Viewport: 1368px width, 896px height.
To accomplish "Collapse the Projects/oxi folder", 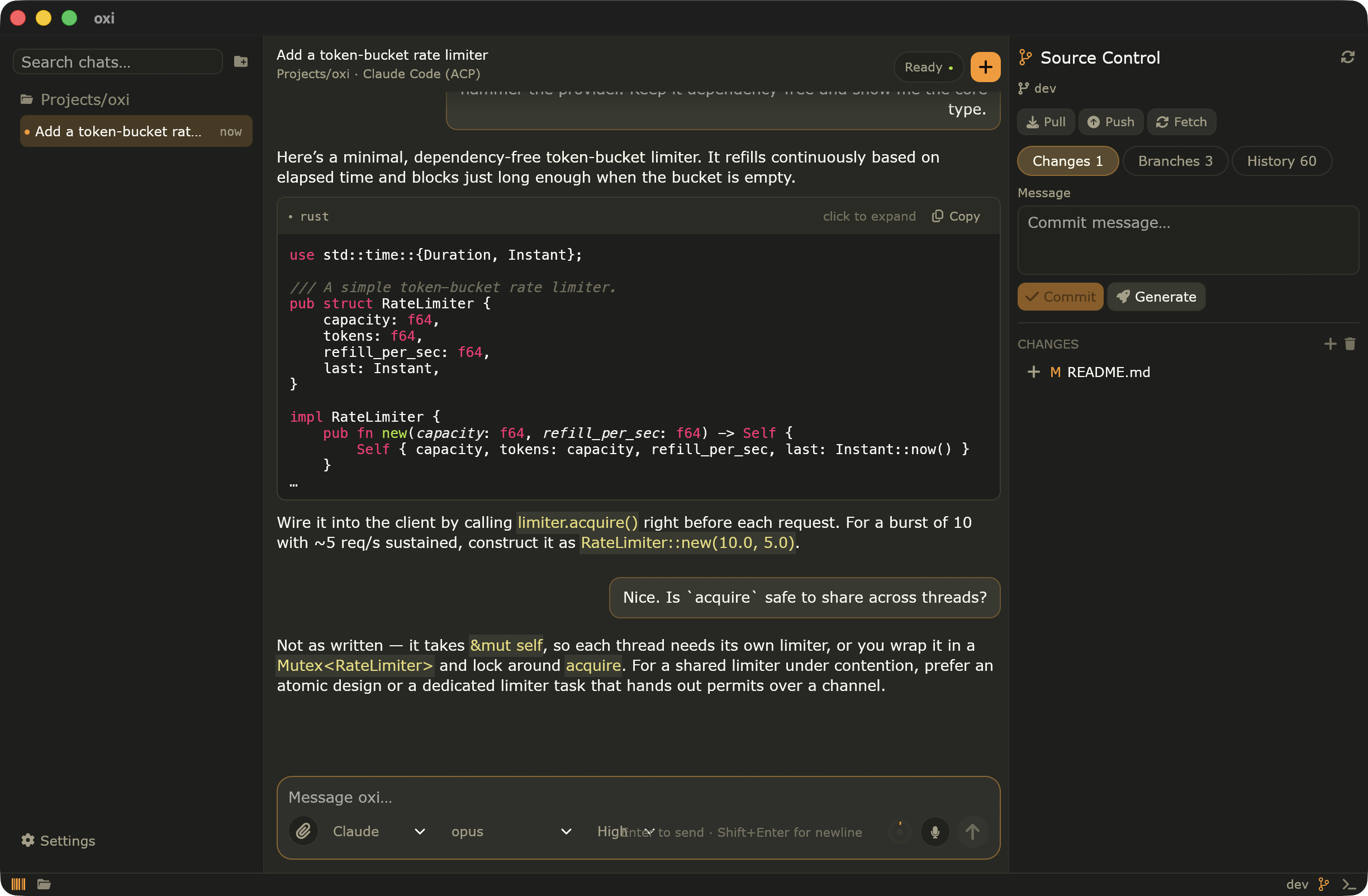I will pyautogui.click(x=75, y=99).
